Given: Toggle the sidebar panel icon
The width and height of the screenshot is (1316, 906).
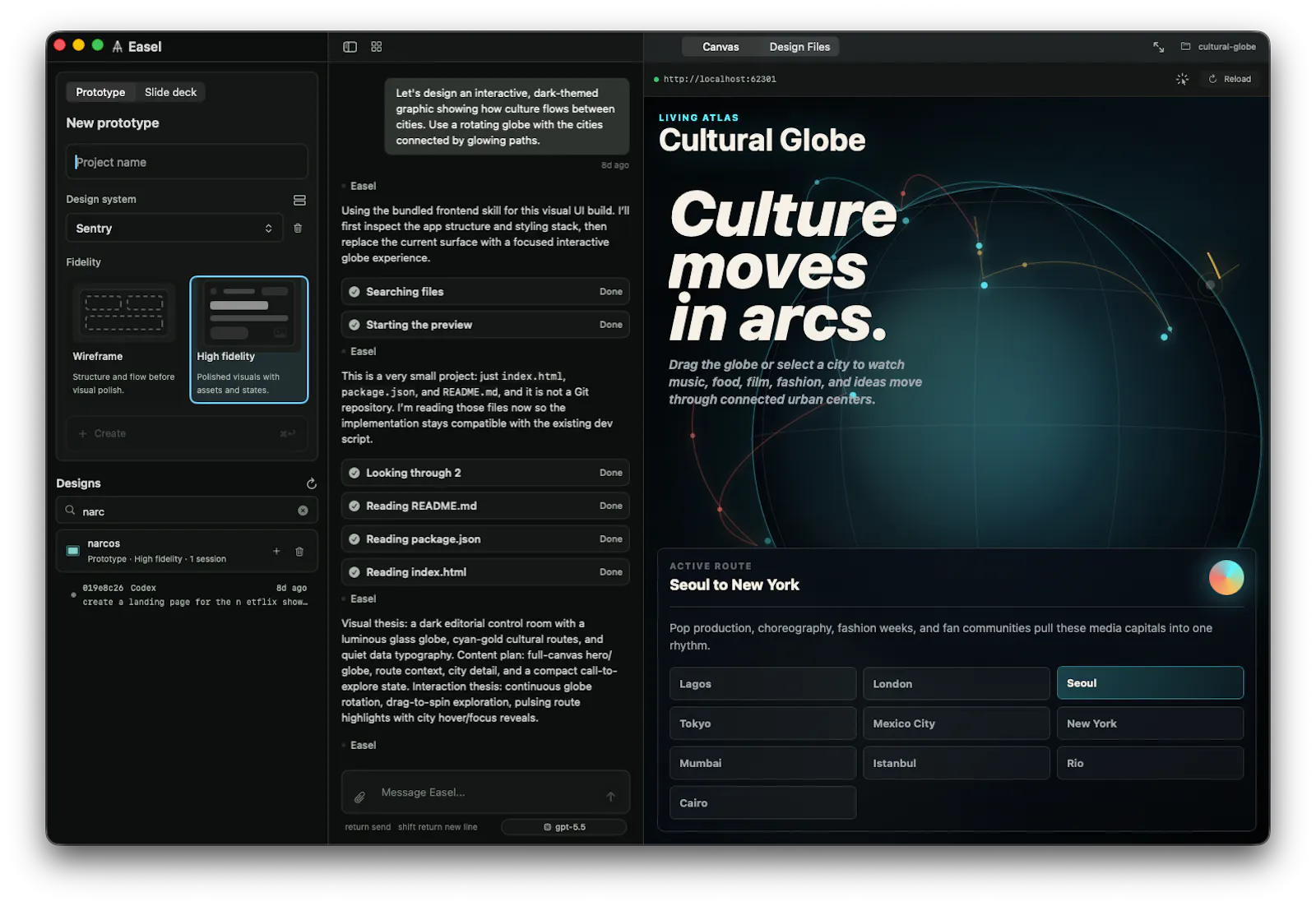Looking at the screenshot, I should pos(350,47).
